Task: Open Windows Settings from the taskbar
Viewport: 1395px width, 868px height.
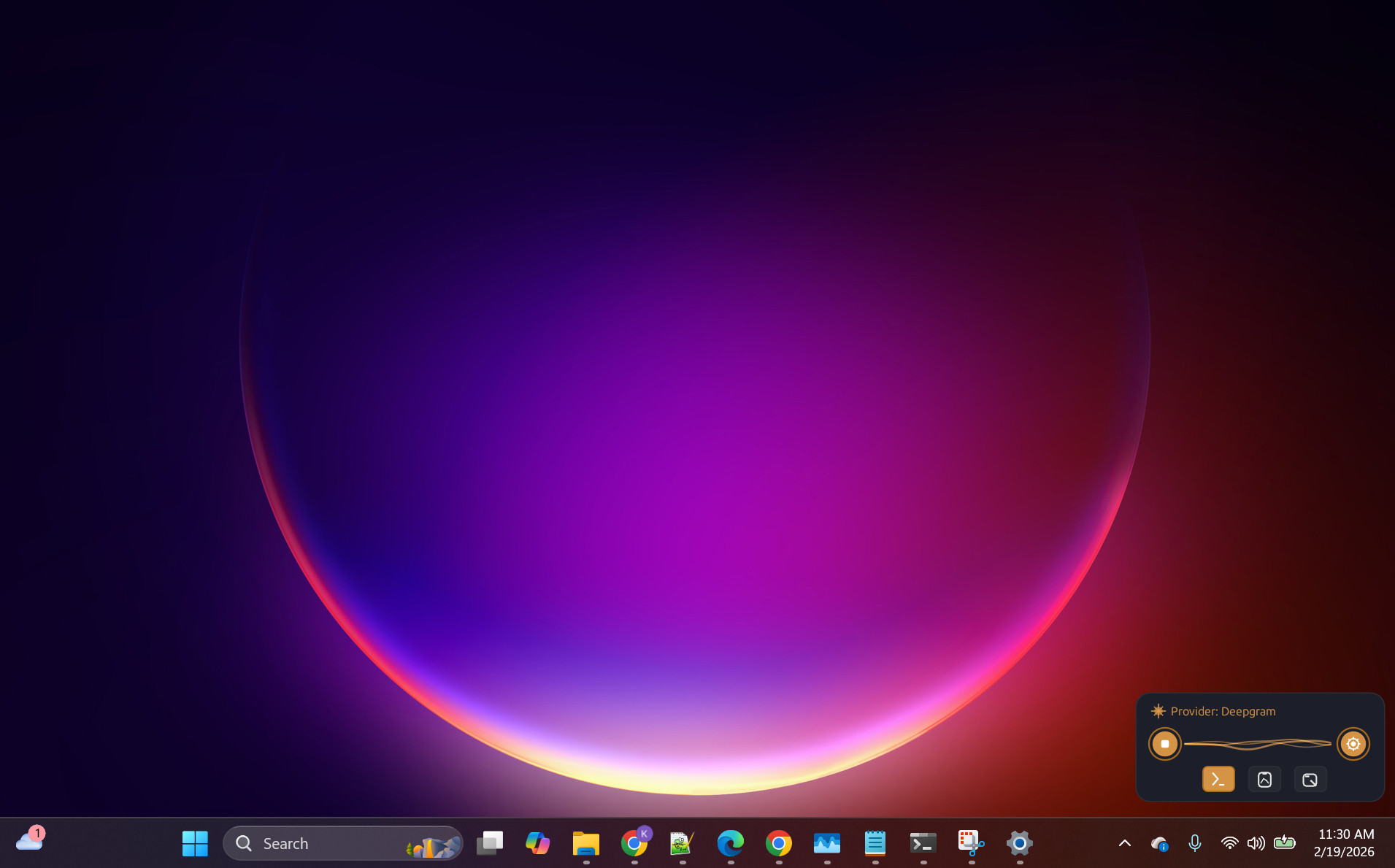Action: point(1019,843)
